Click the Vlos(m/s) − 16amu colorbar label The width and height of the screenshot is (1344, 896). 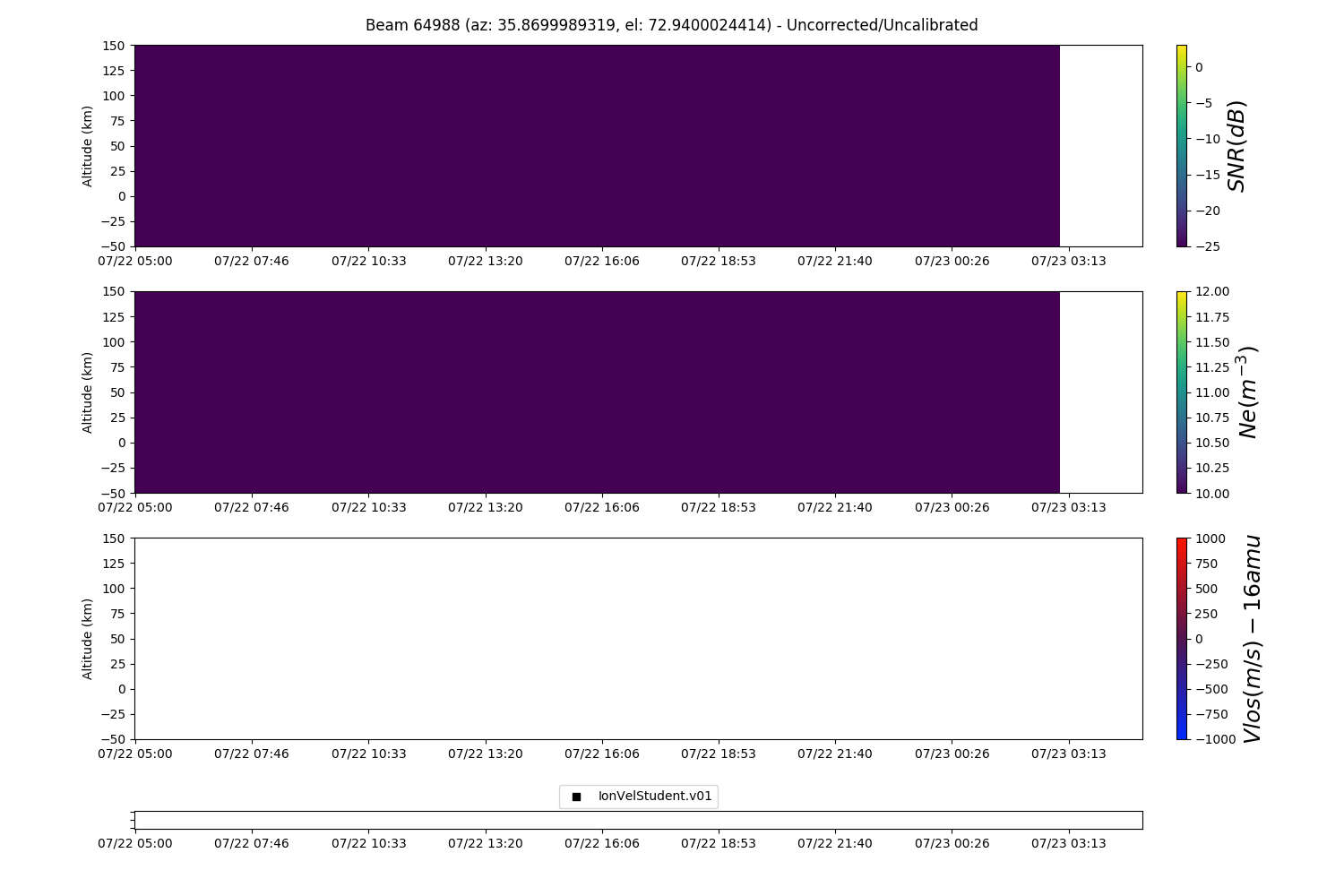1253,638
